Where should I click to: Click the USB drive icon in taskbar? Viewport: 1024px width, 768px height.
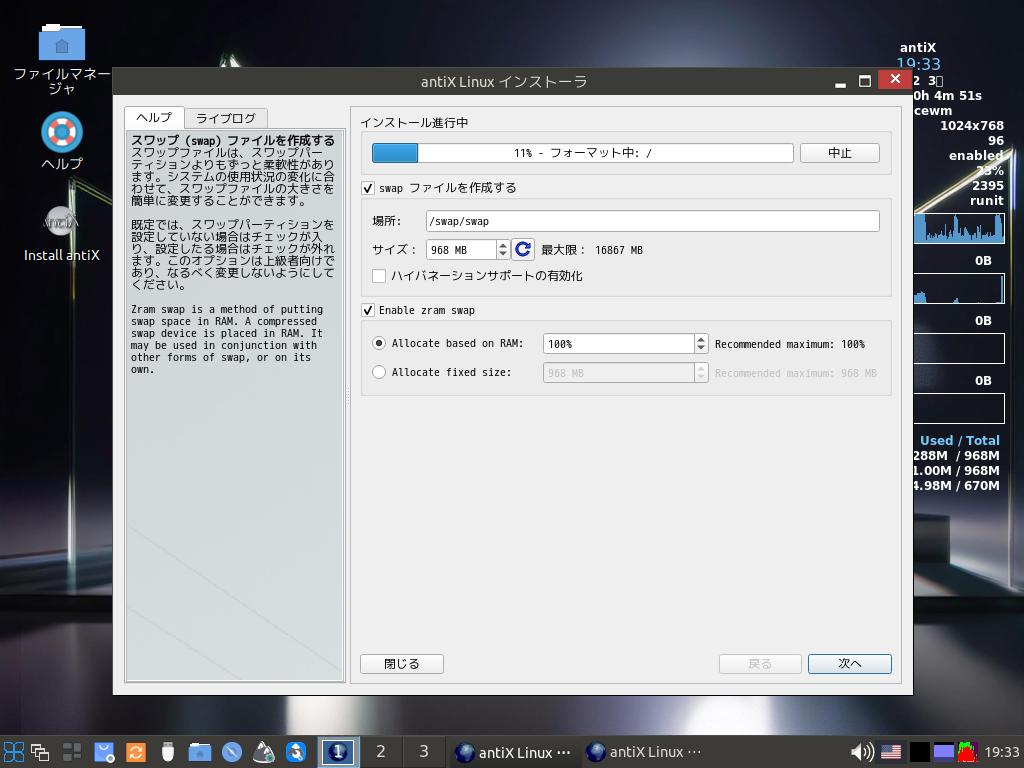168,752
